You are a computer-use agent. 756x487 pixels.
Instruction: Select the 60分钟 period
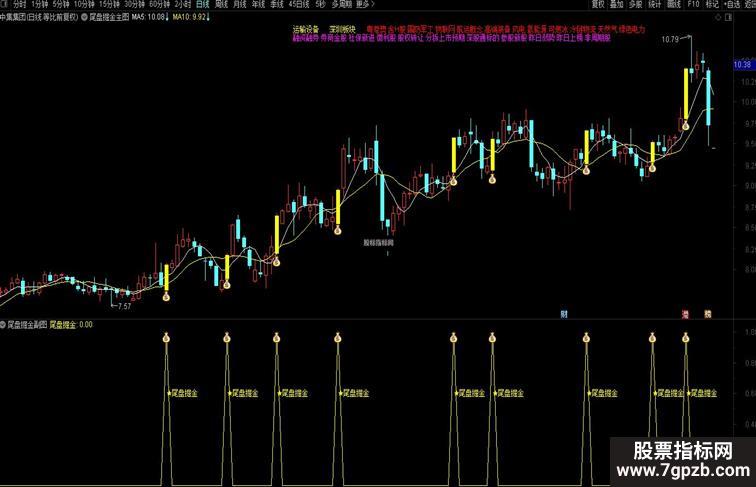click(159, 4)
